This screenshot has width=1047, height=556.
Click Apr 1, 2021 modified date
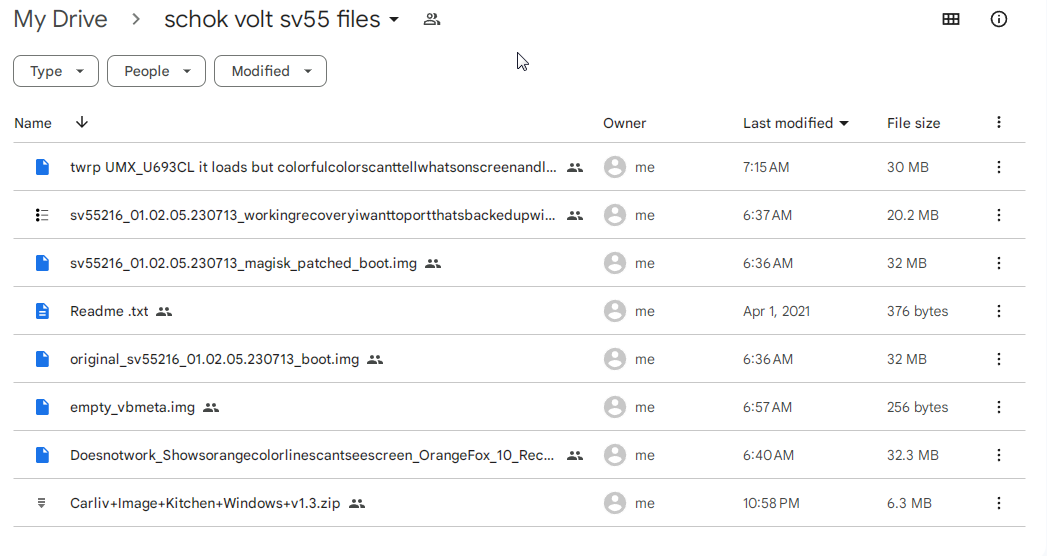tap(777, 311)
